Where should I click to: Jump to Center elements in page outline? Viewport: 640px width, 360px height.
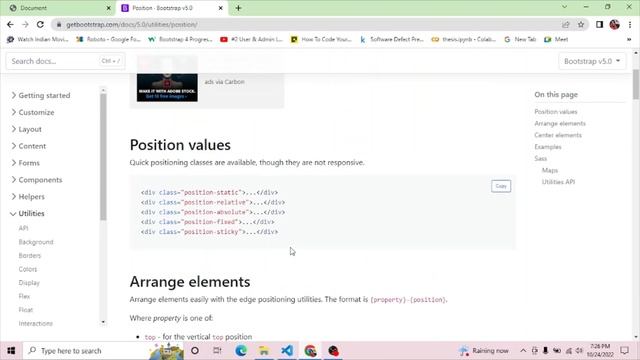coord(558,135)
